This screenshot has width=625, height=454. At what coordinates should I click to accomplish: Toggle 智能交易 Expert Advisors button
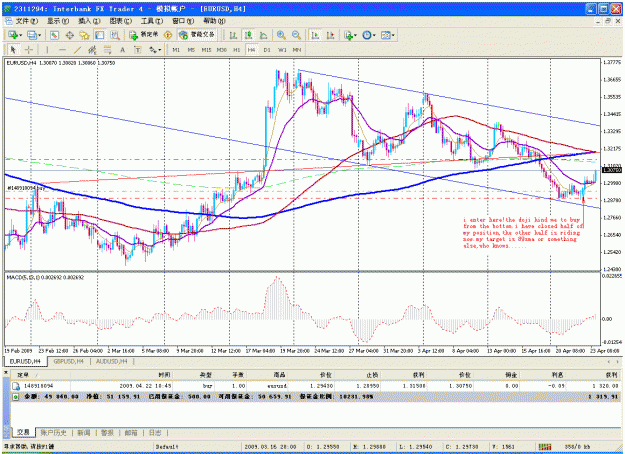pyautogui.click(x=197, y=35)
